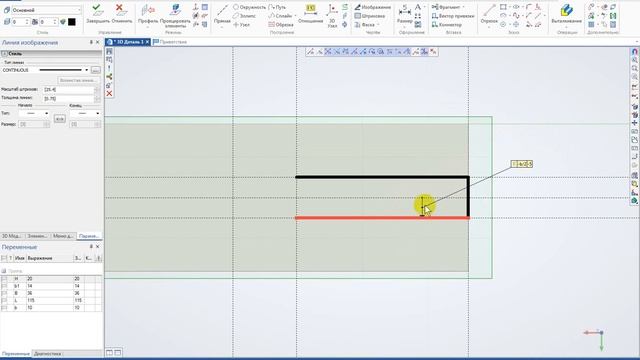The image size is (640, 360).
Task: Click the Имя column header
Action: click(20, 258)
